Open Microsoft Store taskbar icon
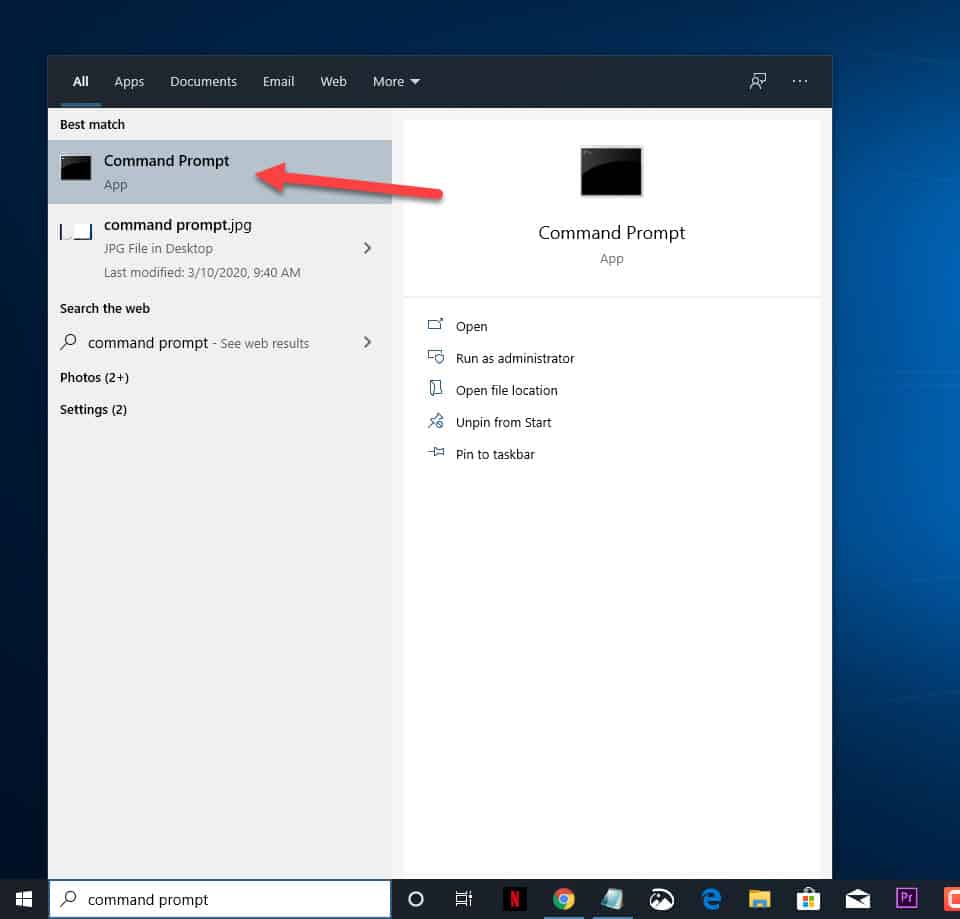The width and height of the screenshot is (960, 919). point(808,899)
